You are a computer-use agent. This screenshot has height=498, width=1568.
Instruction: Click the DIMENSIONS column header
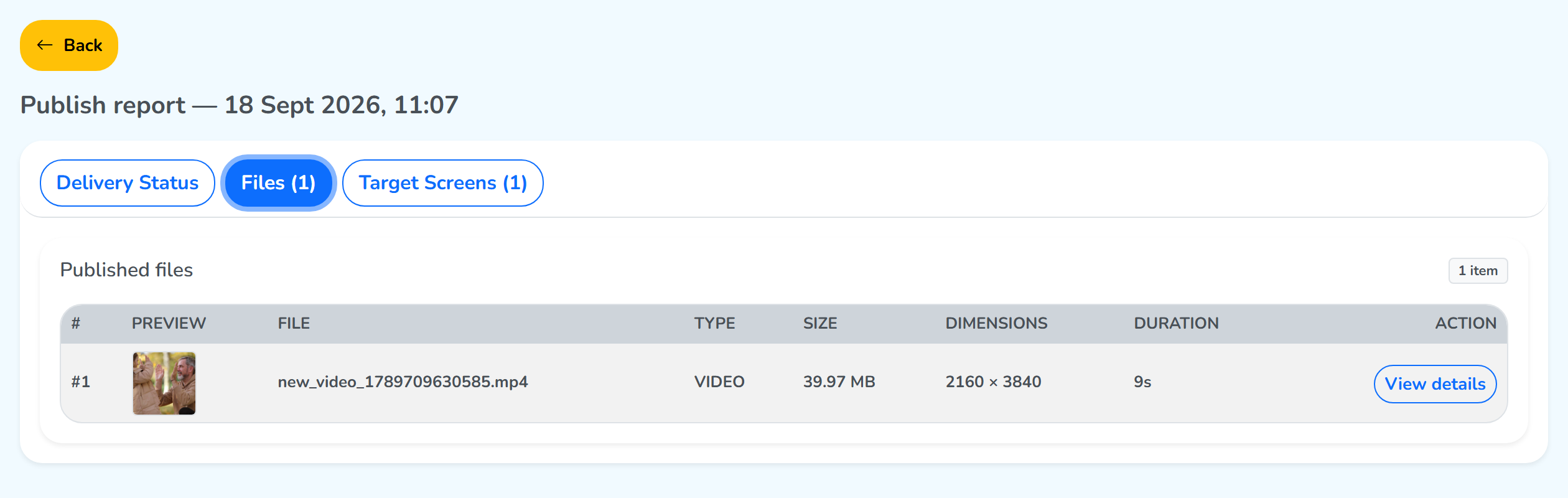tap(996, 323)
